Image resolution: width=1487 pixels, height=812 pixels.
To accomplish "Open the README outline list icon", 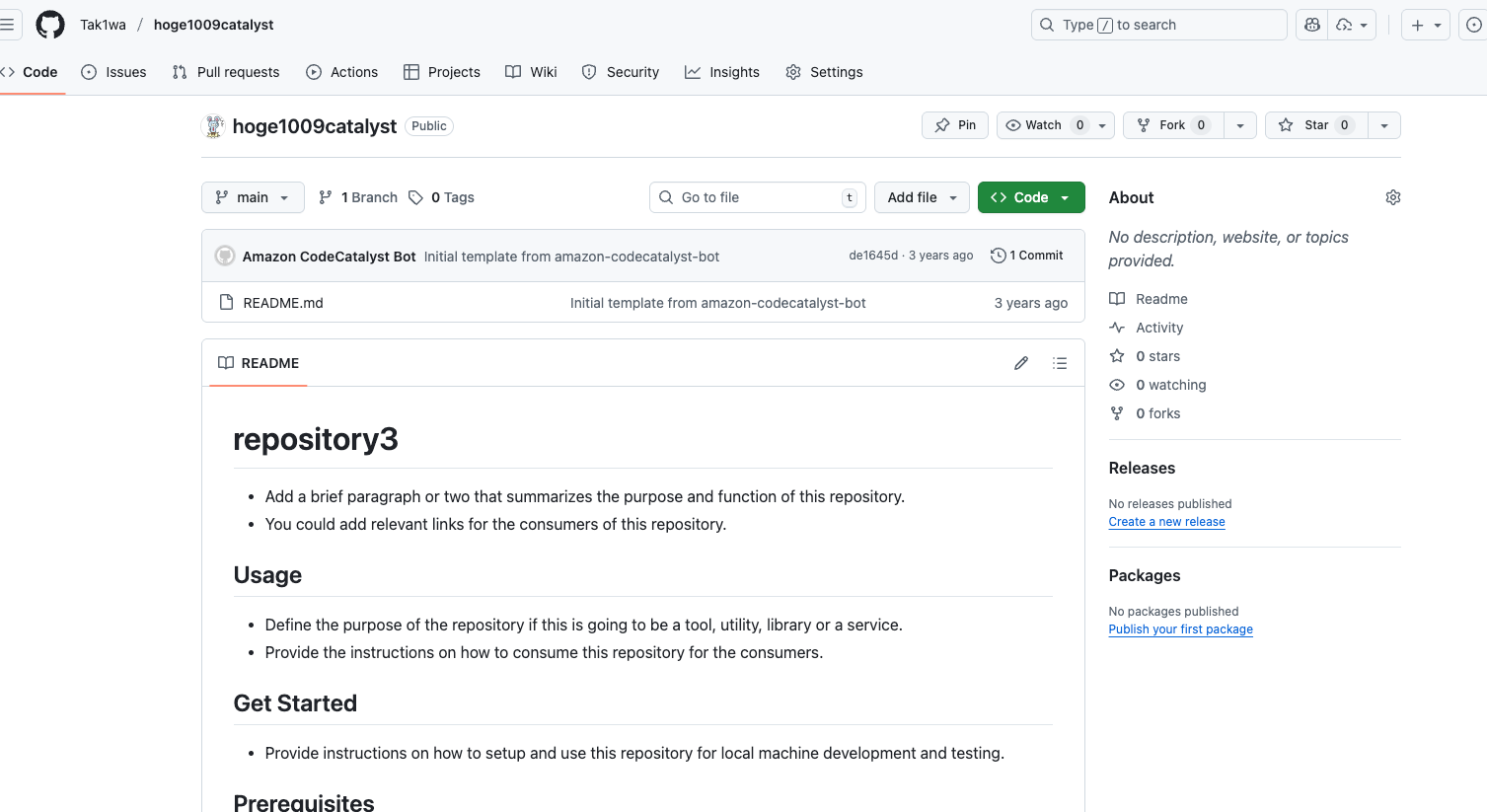I will click(x=1060, y=363).
